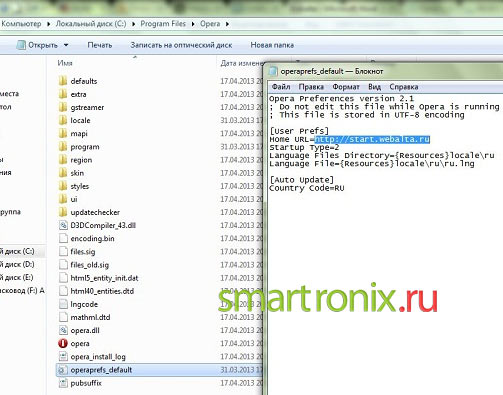Open the Файл menu in Notepad
This screenshot has width=503, height=395.
tap(281, 87)
